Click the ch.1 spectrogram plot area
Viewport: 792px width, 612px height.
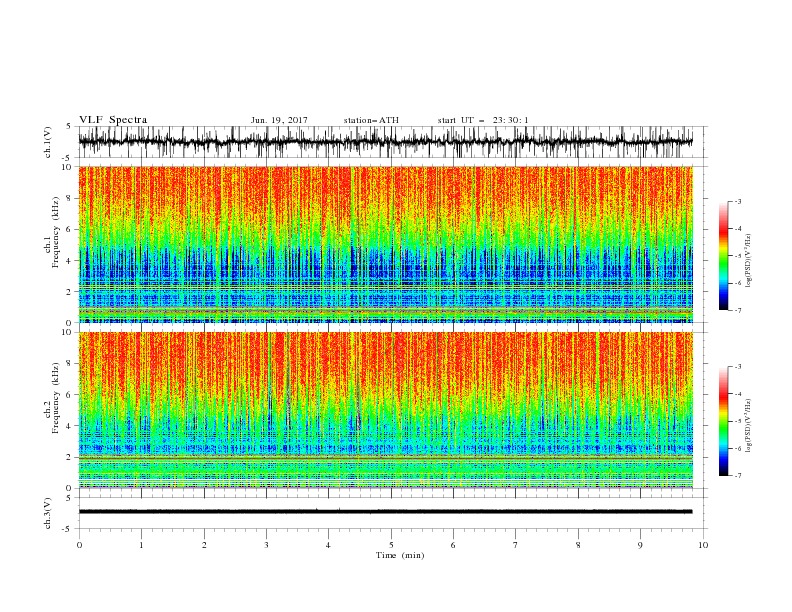(386, 244)
